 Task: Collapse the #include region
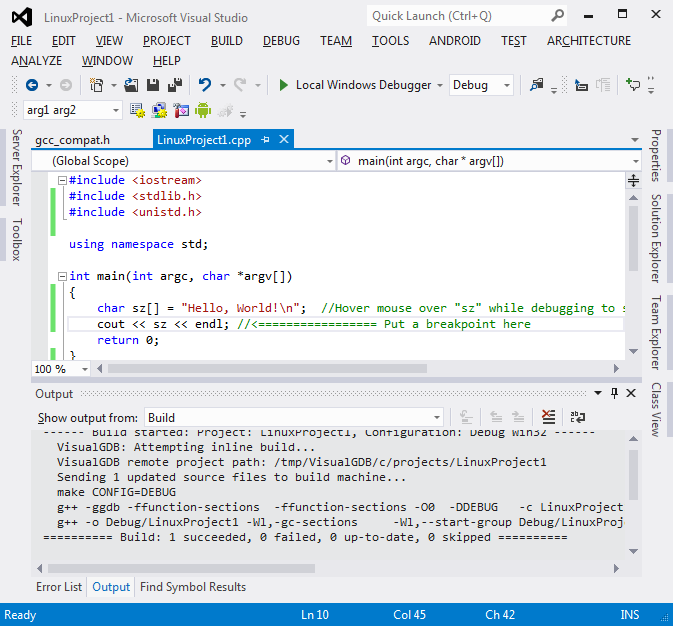62,180
